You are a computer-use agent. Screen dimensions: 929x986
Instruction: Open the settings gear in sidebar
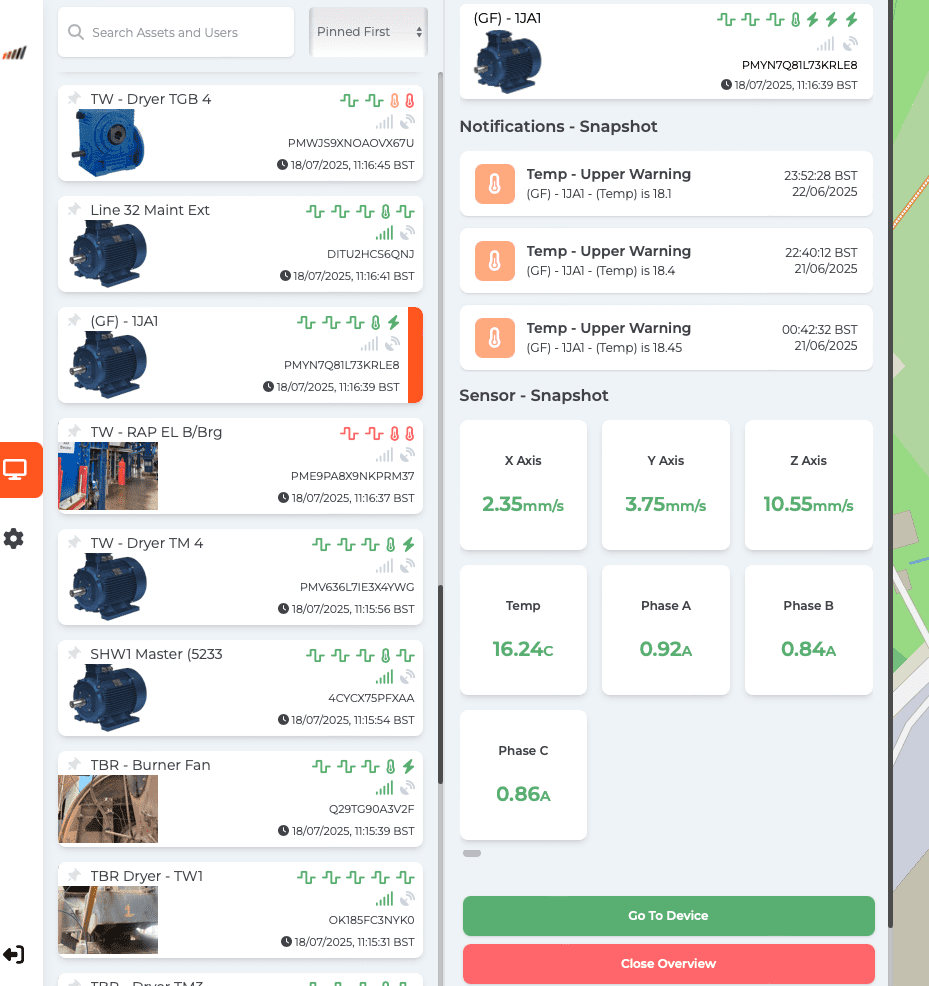[x=14, y=539]
